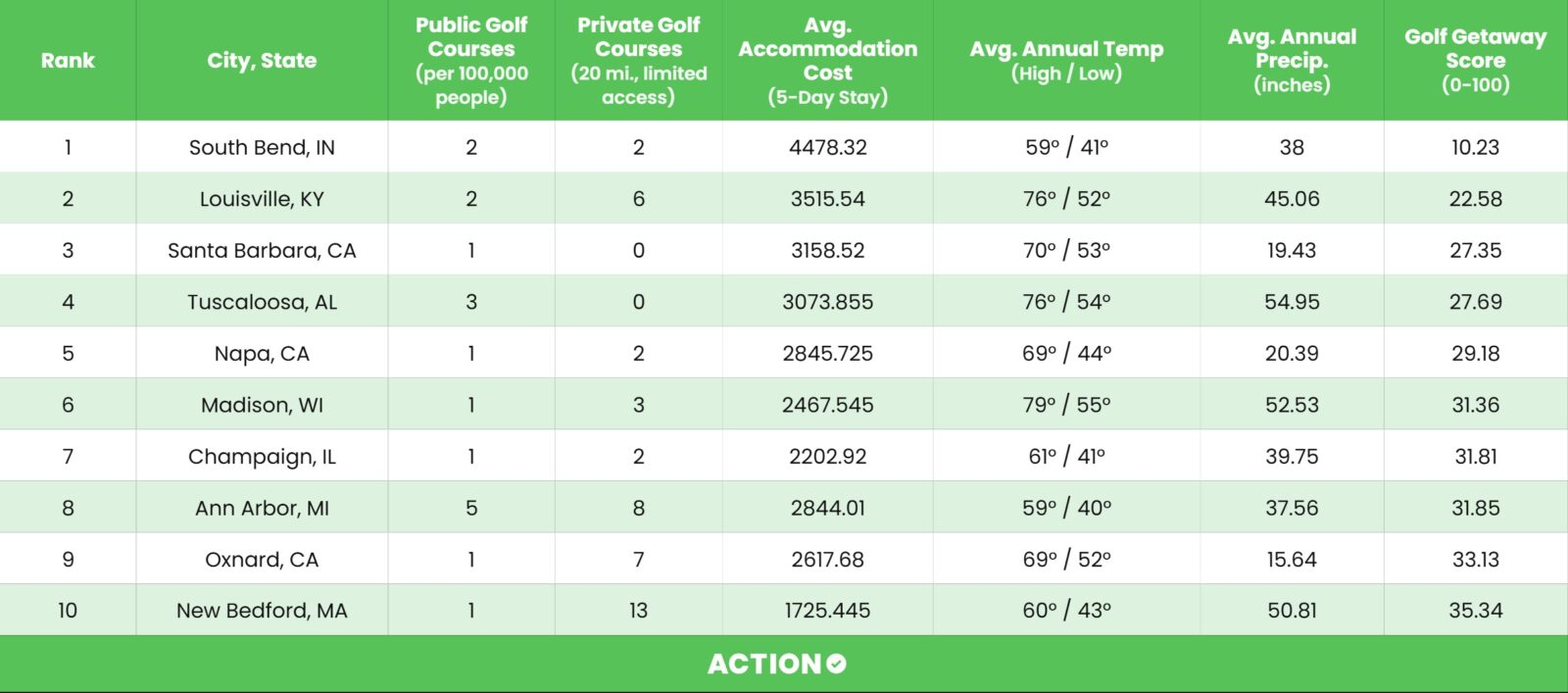The height and width of the screenshot is (693, 1568).
Task: Click the Private Golf Courses header
Action: click(x=638, y=61)
